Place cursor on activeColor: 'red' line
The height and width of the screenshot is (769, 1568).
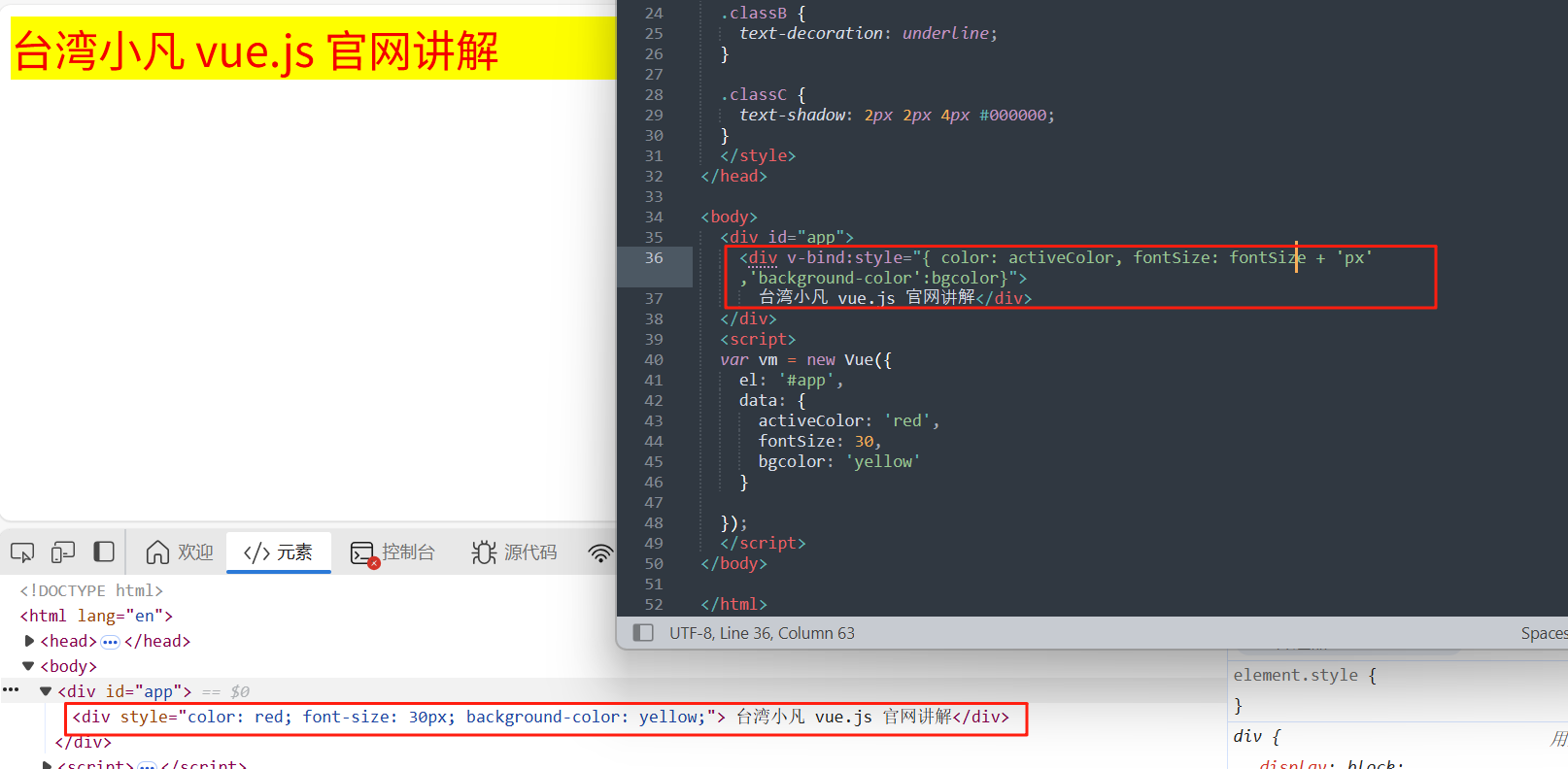[849, 420]
